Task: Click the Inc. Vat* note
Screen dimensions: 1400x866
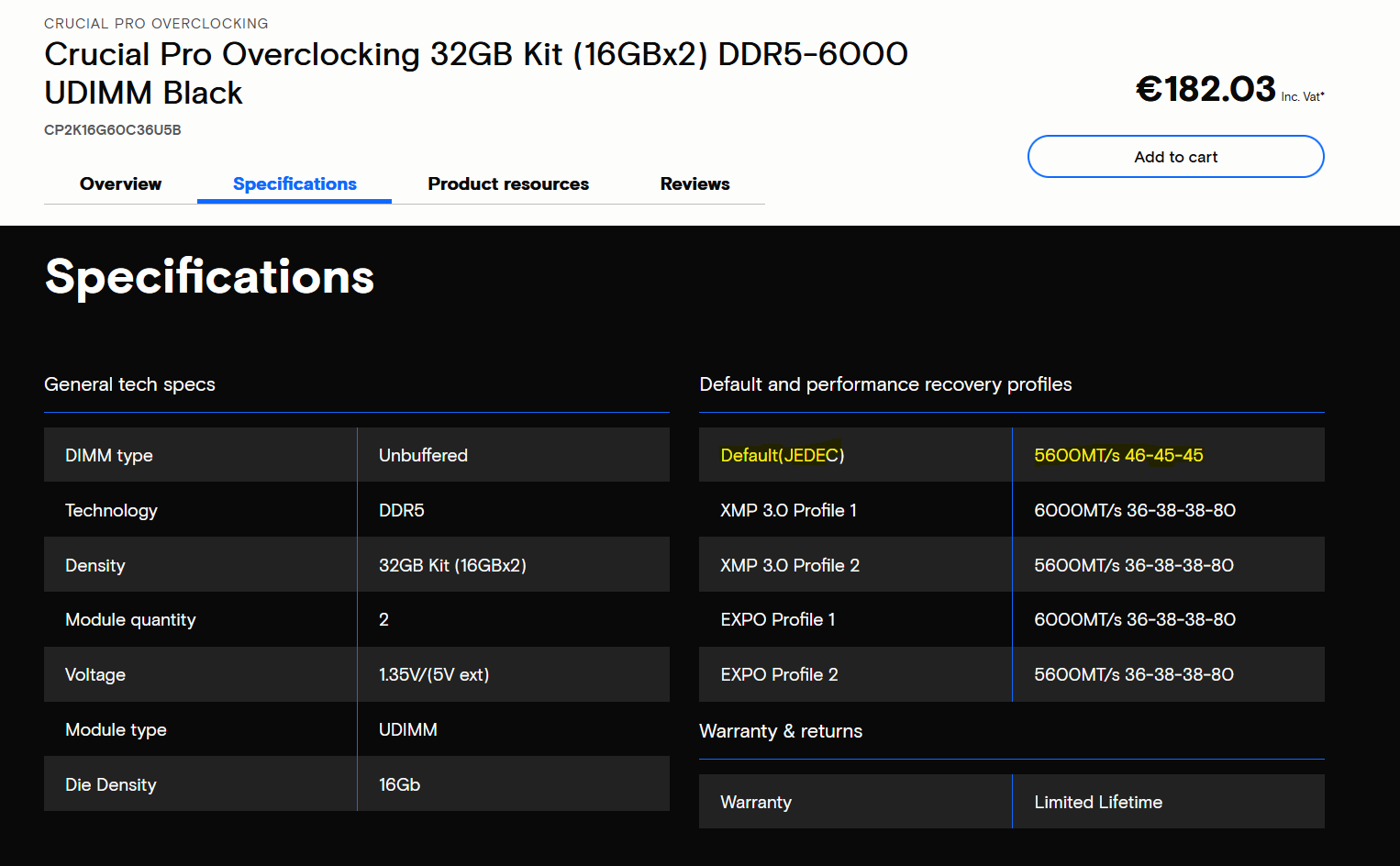Action: coord(1303,96)
